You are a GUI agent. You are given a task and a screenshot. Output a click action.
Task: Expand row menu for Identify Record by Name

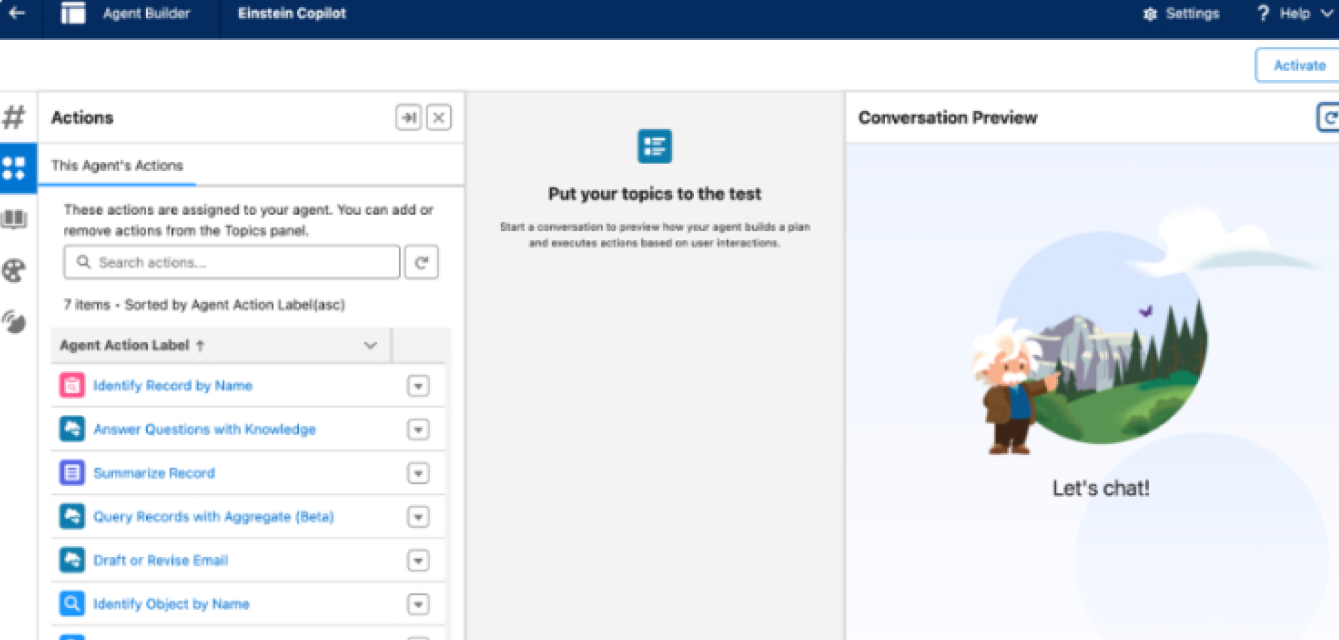coord(418,386)
